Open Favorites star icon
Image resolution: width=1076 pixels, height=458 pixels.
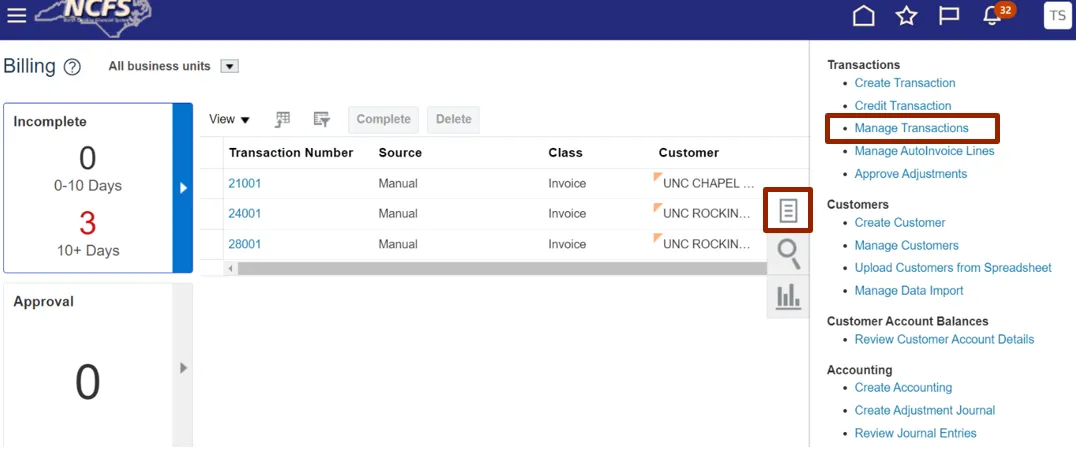pos(906,16)
